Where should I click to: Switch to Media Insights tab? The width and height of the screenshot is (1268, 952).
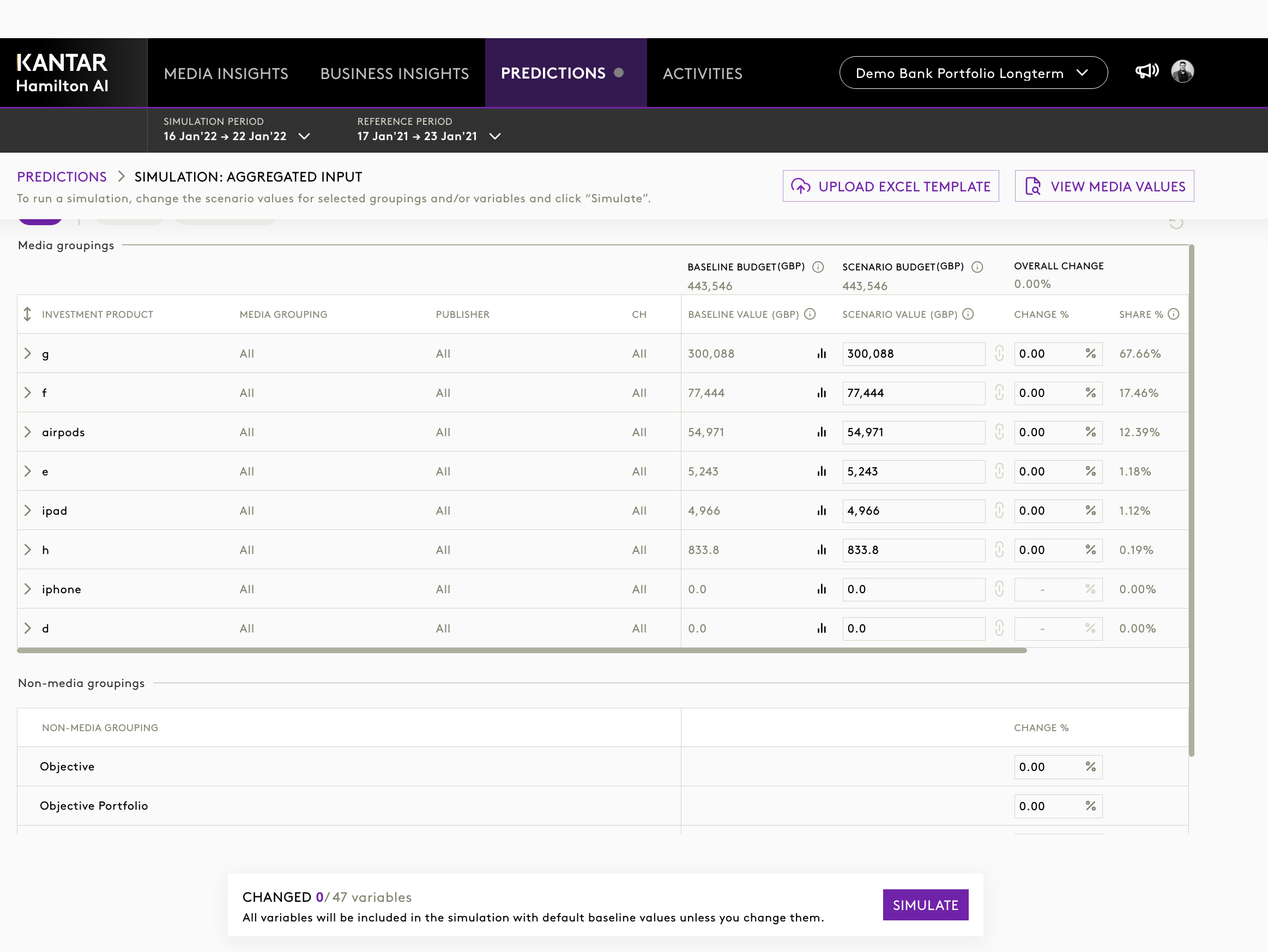click(226, 74)
